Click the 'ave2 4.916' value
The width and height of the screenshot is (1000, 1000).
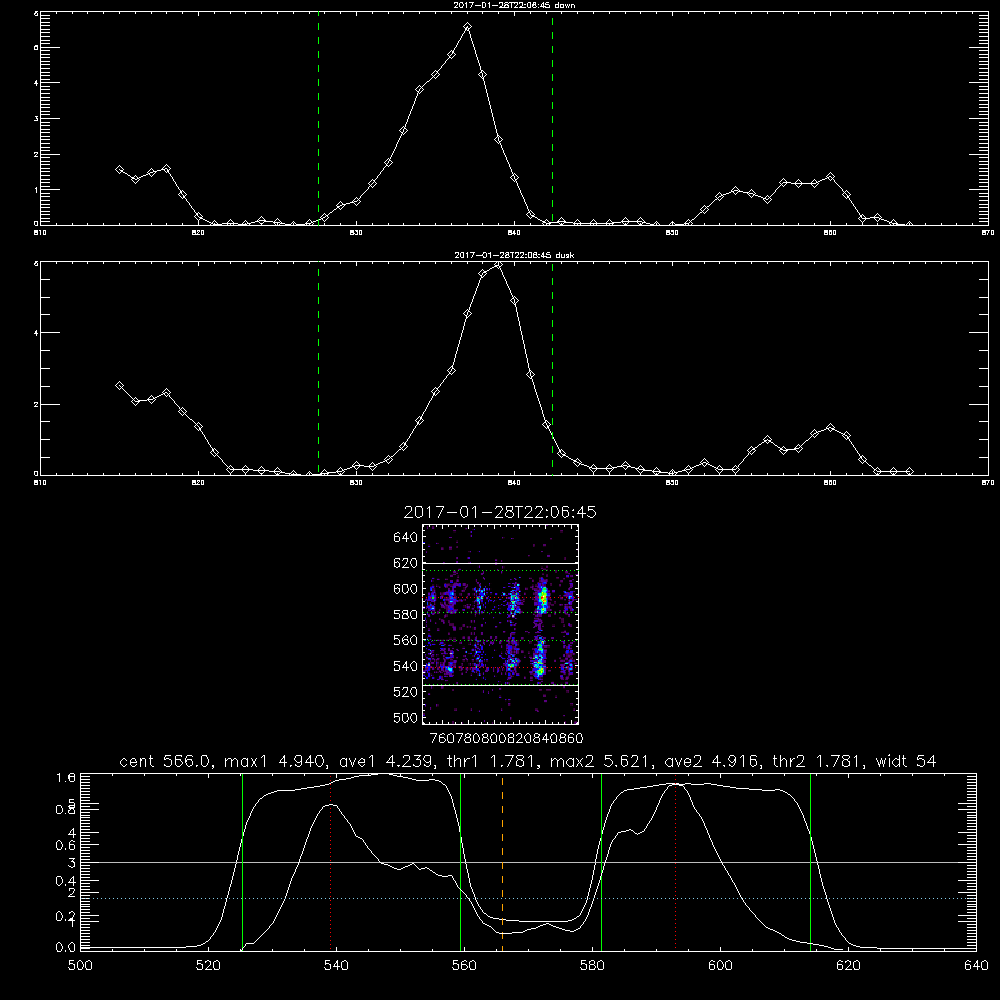point(711,761)
